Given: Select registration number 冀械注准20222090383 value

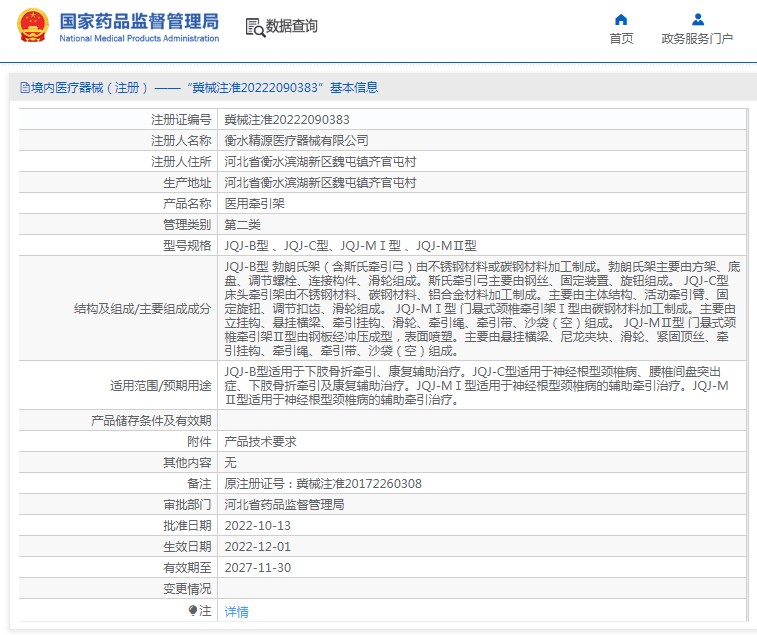Looking at the screenshot, I should coord(287,119).
